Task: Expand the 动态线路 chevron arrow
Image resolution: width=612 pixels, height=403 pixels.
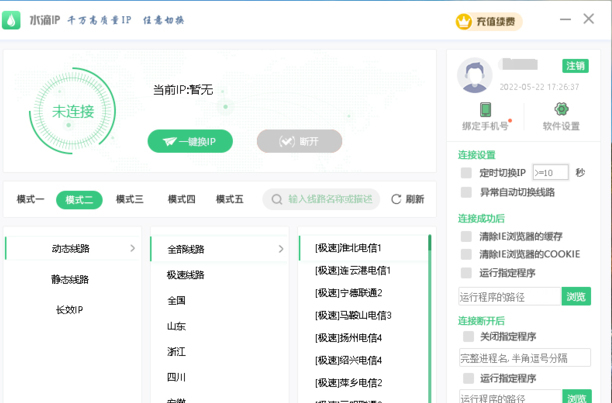Action: click(133, 248)
